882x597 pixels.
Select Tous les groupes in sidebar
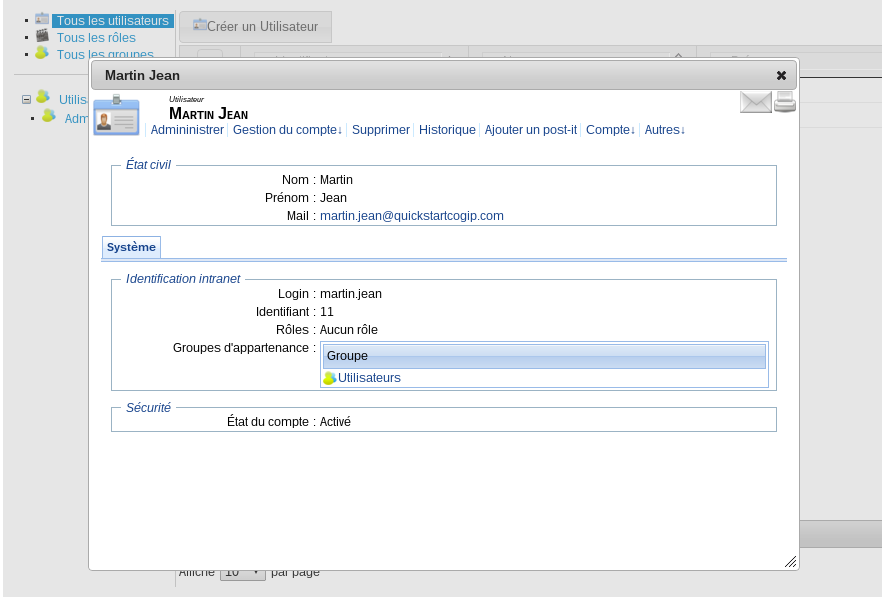(x=105, y=55)
